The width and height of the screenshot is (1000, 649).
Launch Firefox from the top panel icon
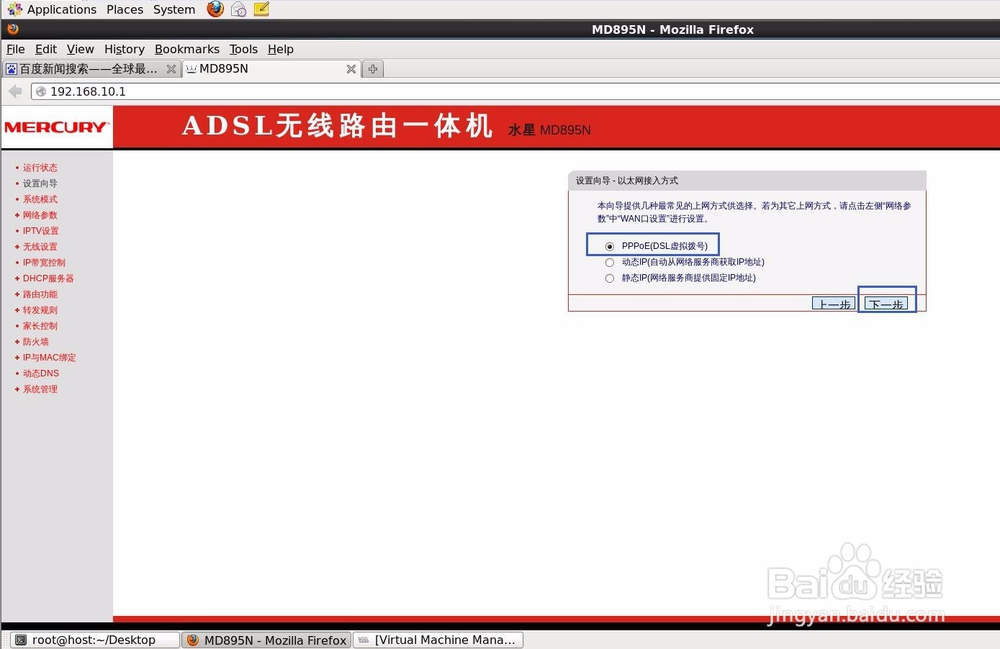(x=216, y=9)
